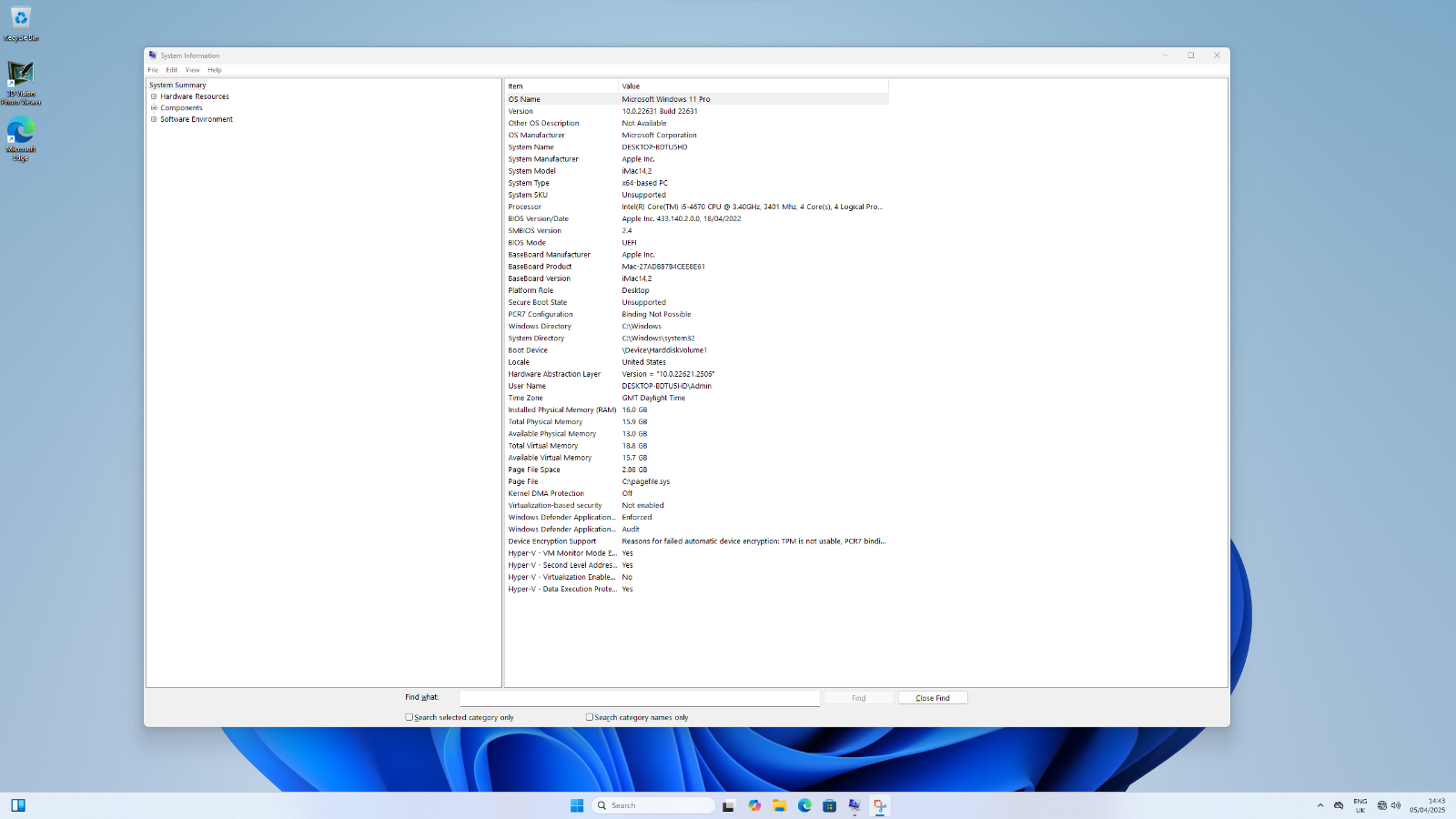Open the Edit menu
The width and height of the screenshot is (1456, 819).
pos(171,70)
